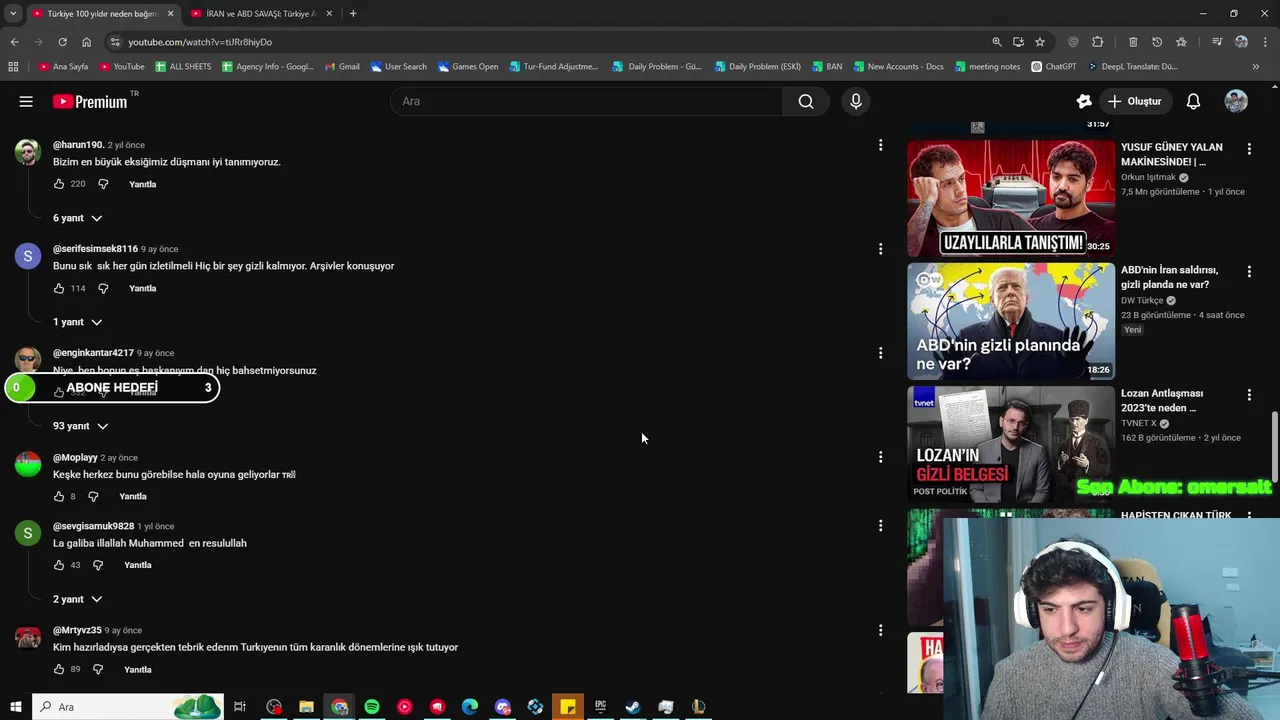This screenshot has width=1280, height=720.
Task: Open options menu for @Mrtyvz35 comment
Action: coord(880,630)
